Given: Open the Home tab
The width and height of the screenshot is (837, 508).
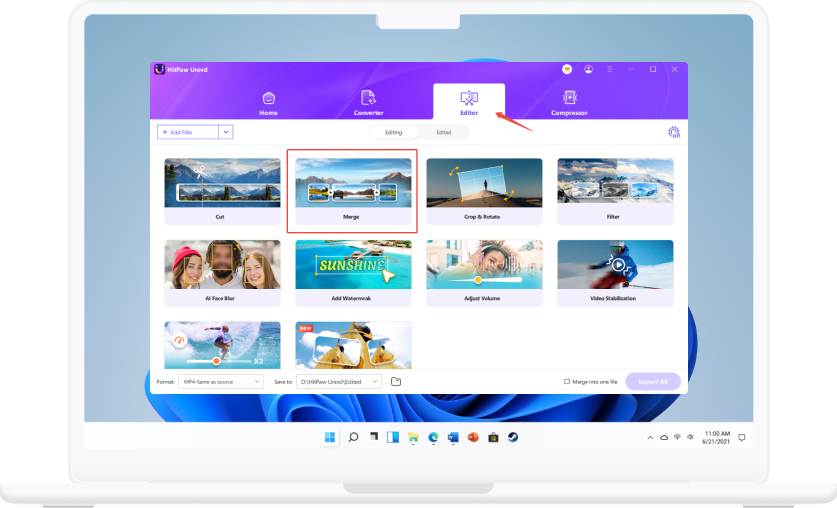Looking at the screenshot, I should [x=268, y=102].
